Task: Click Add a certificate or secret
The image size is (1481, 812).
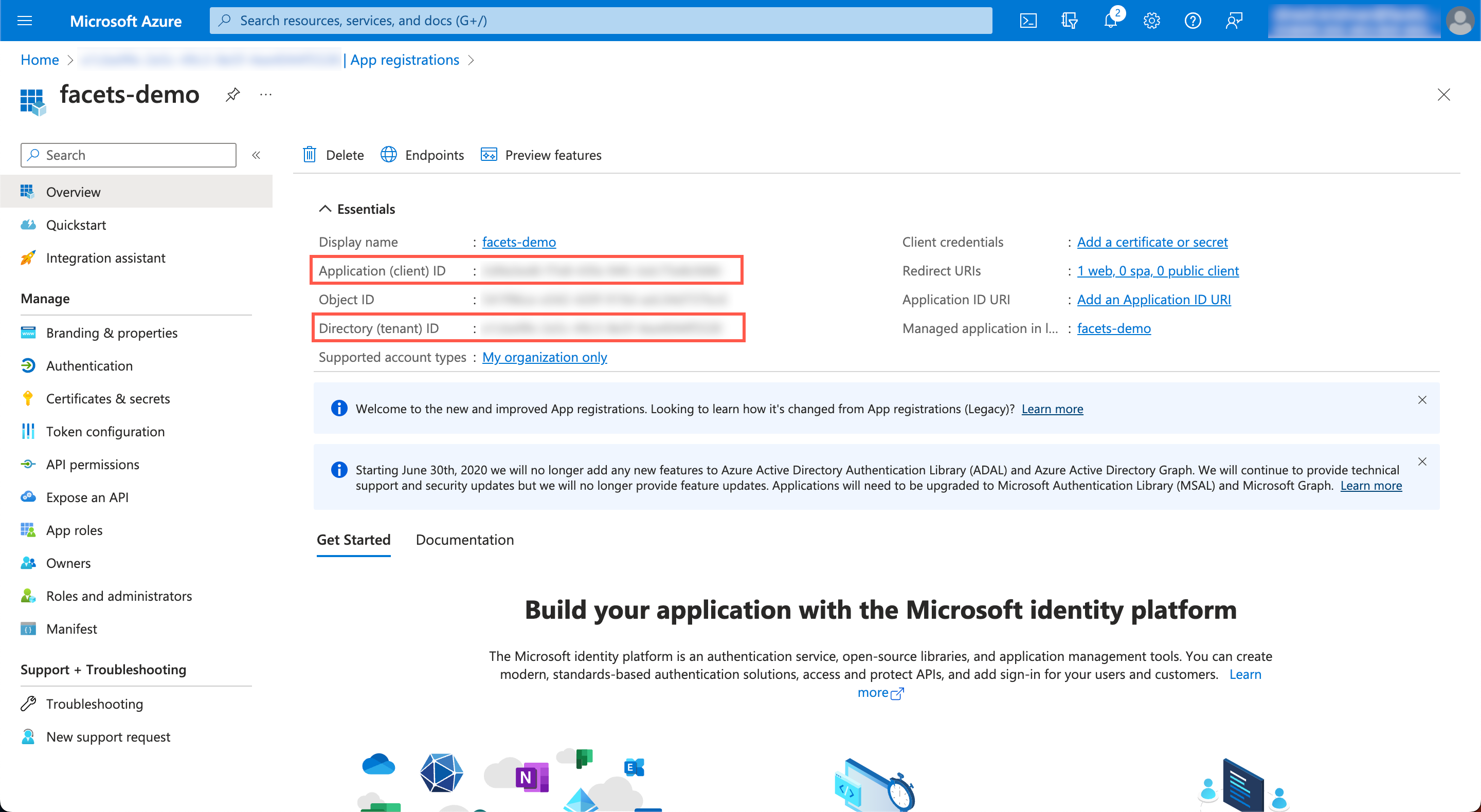Action: (x=1152, y=242)
